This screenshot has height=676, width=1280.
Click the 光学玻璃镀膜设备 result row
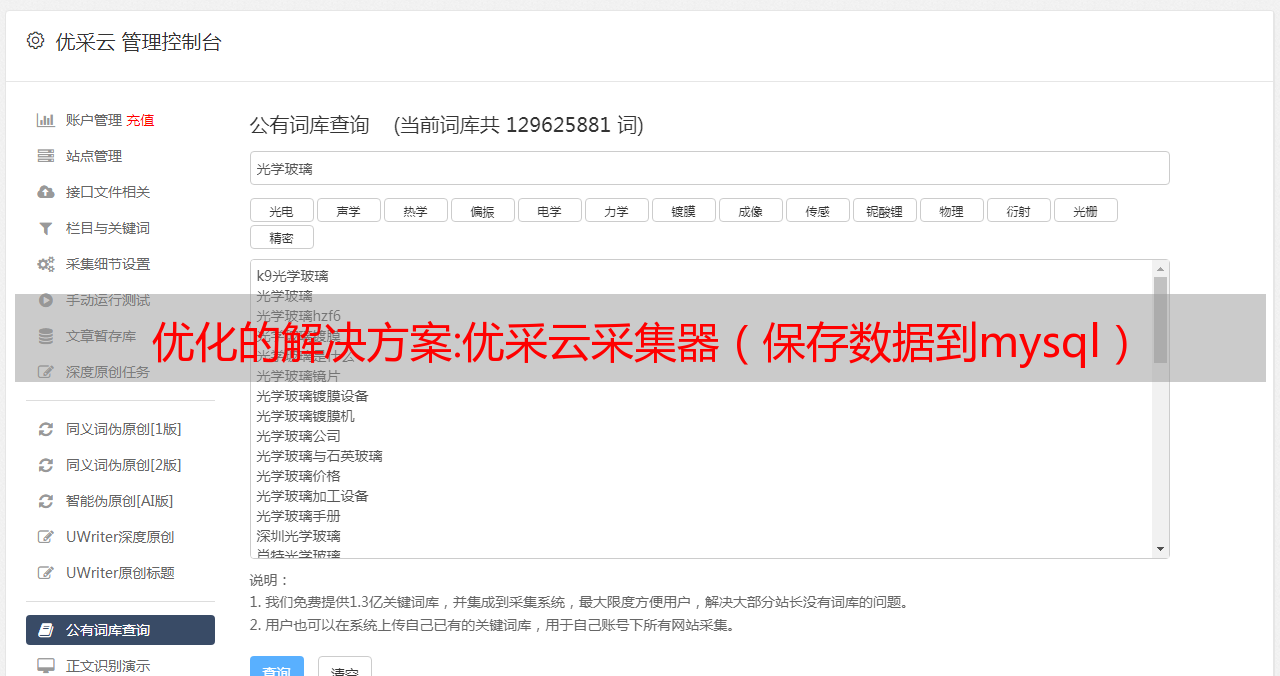coord(702,396)
